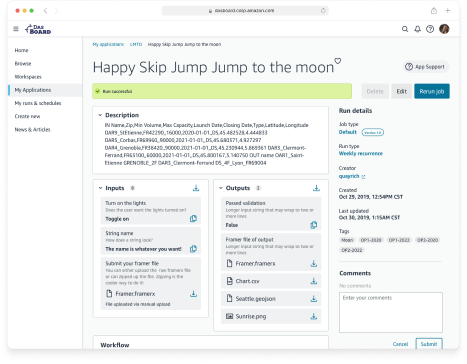Click the Rerun job button
Image resolution: width=467 pixels, height=364 pixels.
tap(432, 91)
